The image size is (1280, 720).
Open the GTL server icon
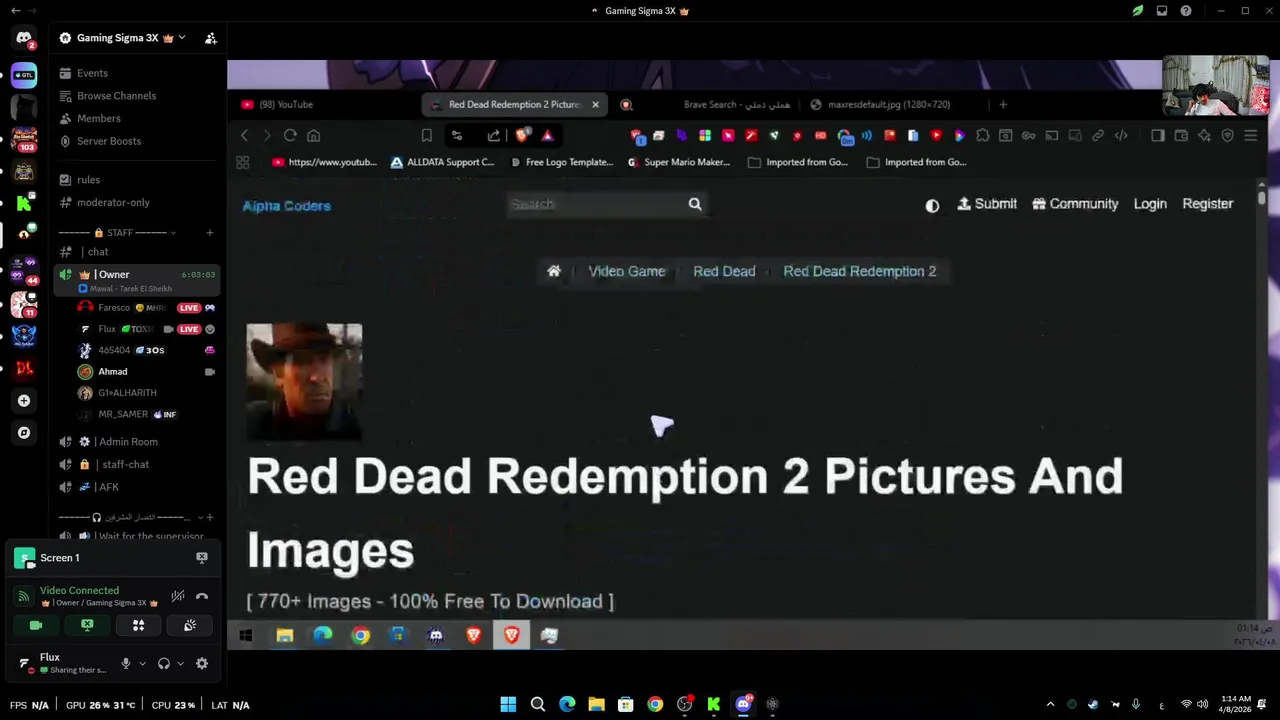pyautogui.click(x=24, y=75)
